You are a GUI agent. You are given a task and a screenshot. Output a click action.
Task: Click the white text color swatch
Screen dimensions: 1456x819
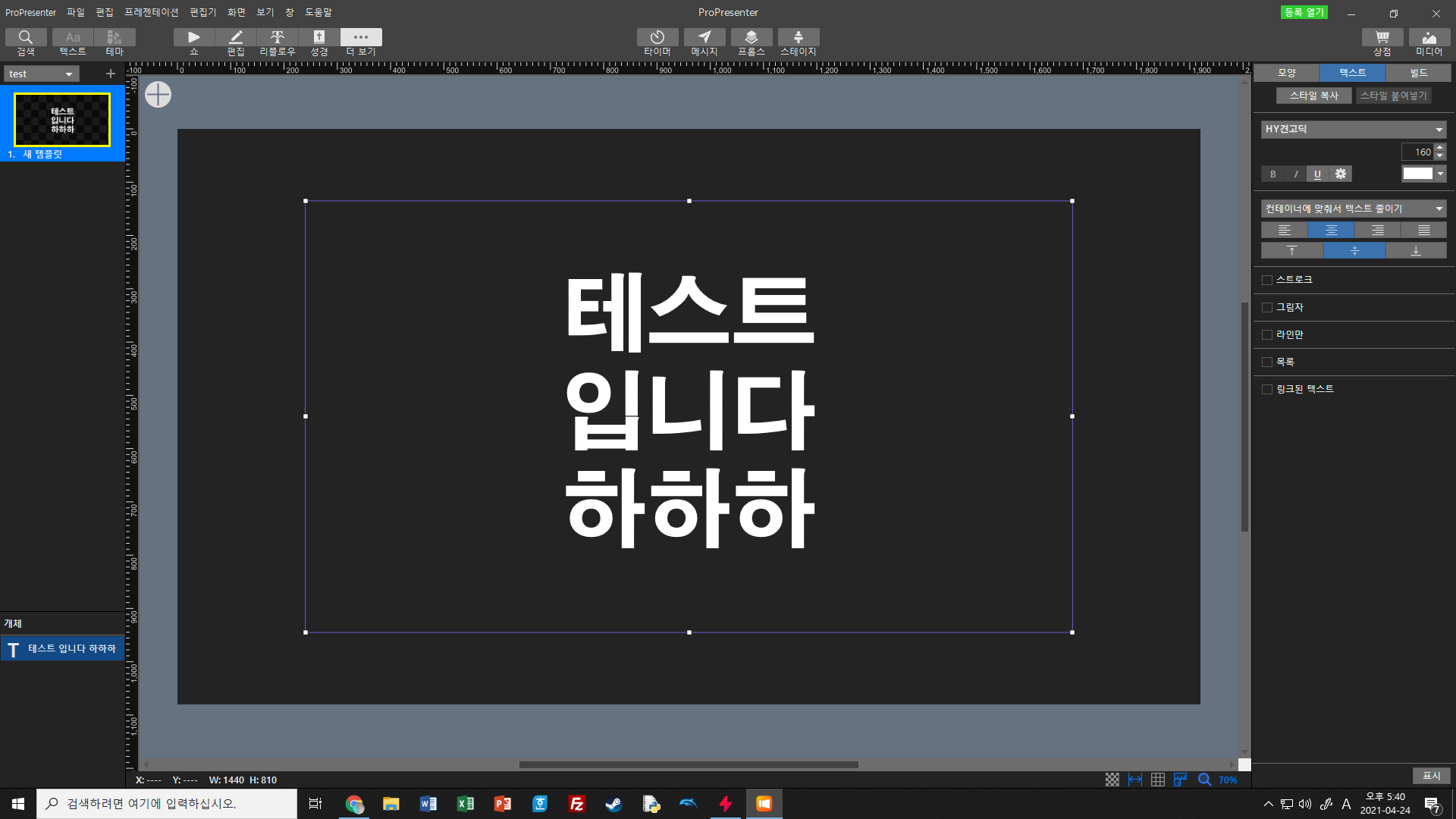[1417, 174]
